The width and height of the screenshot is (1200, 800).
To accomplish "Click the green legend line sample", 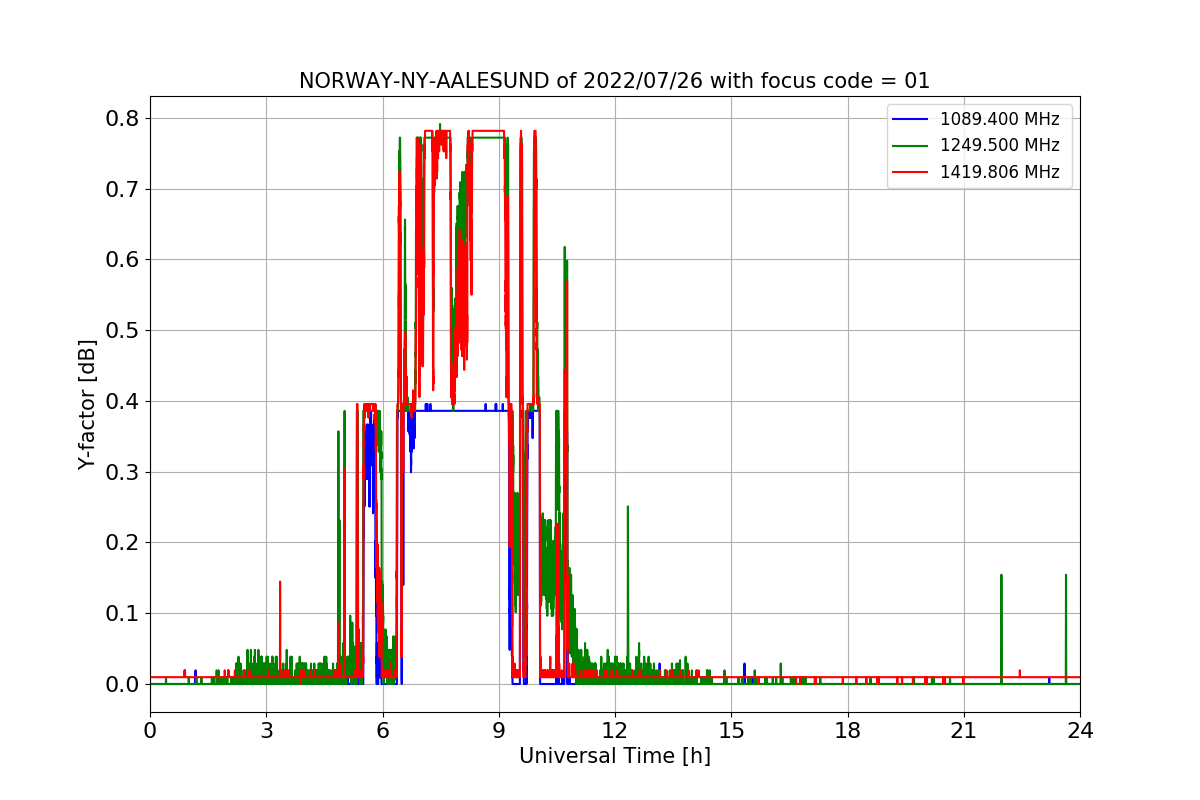I will (x=910, y=146).
